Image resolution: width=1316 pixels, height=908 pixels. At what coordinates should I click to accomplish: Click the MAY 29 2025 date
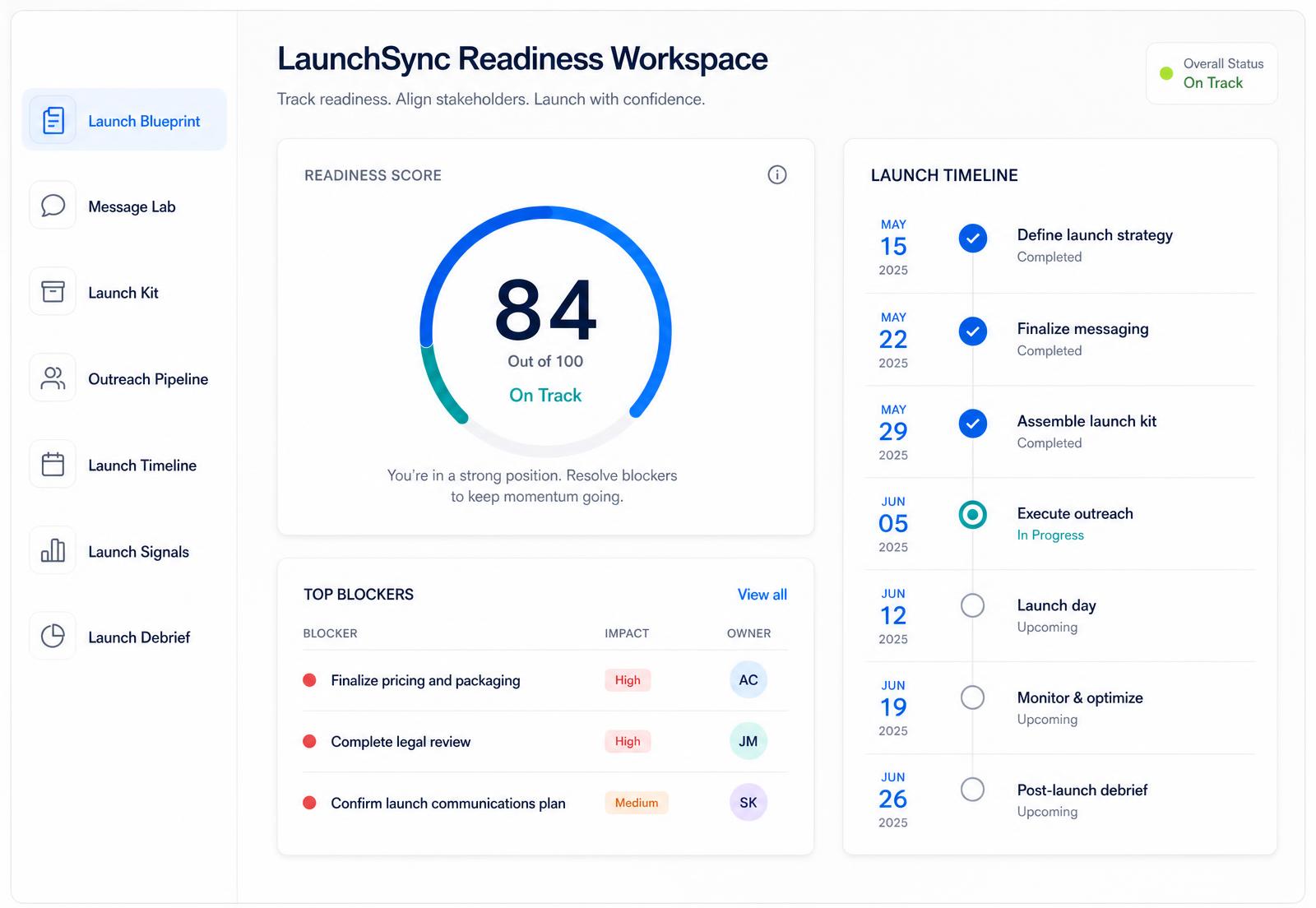pos(893,432)
